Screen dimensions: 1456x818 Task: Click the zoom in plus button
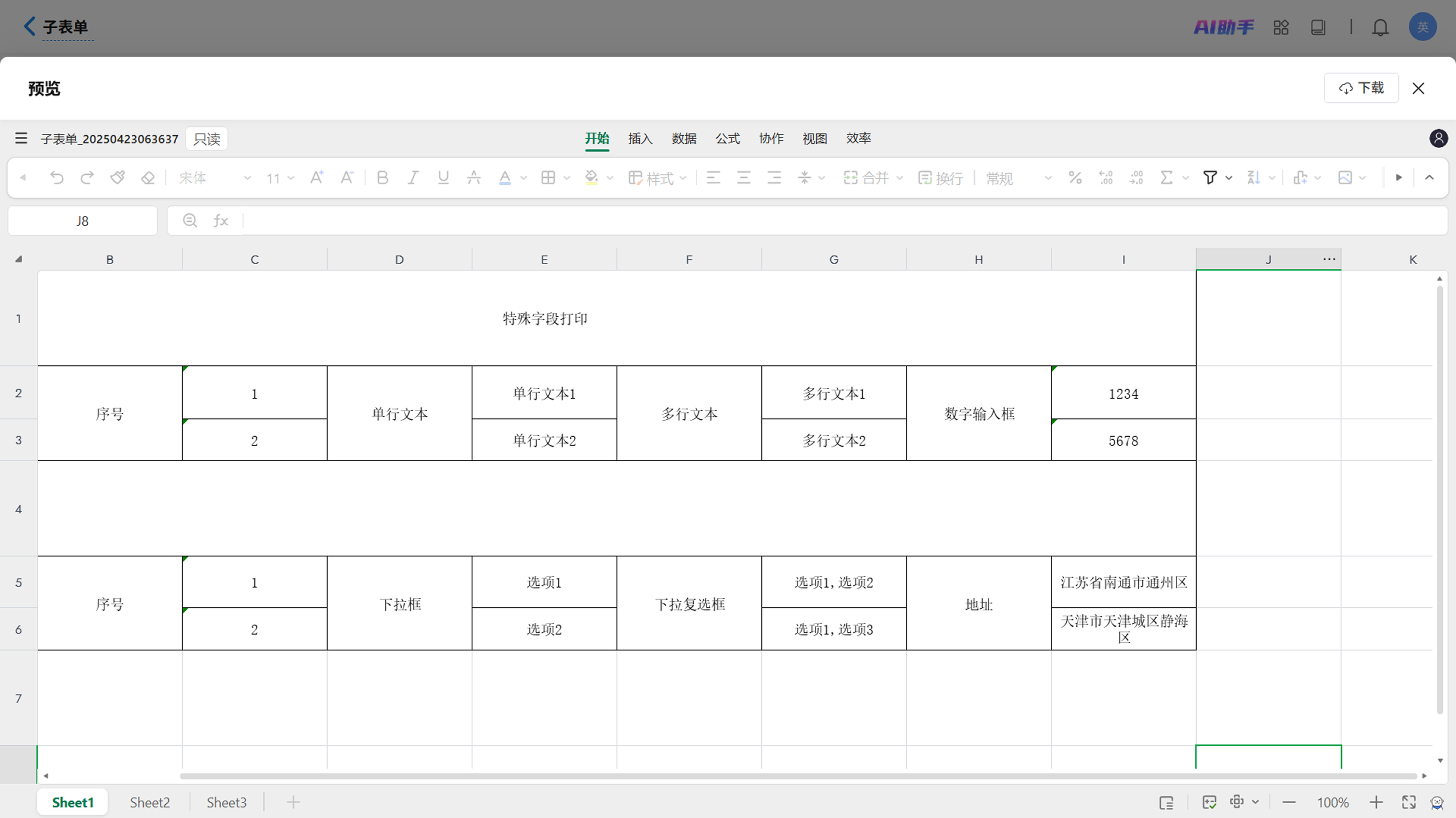(1376, 802)
